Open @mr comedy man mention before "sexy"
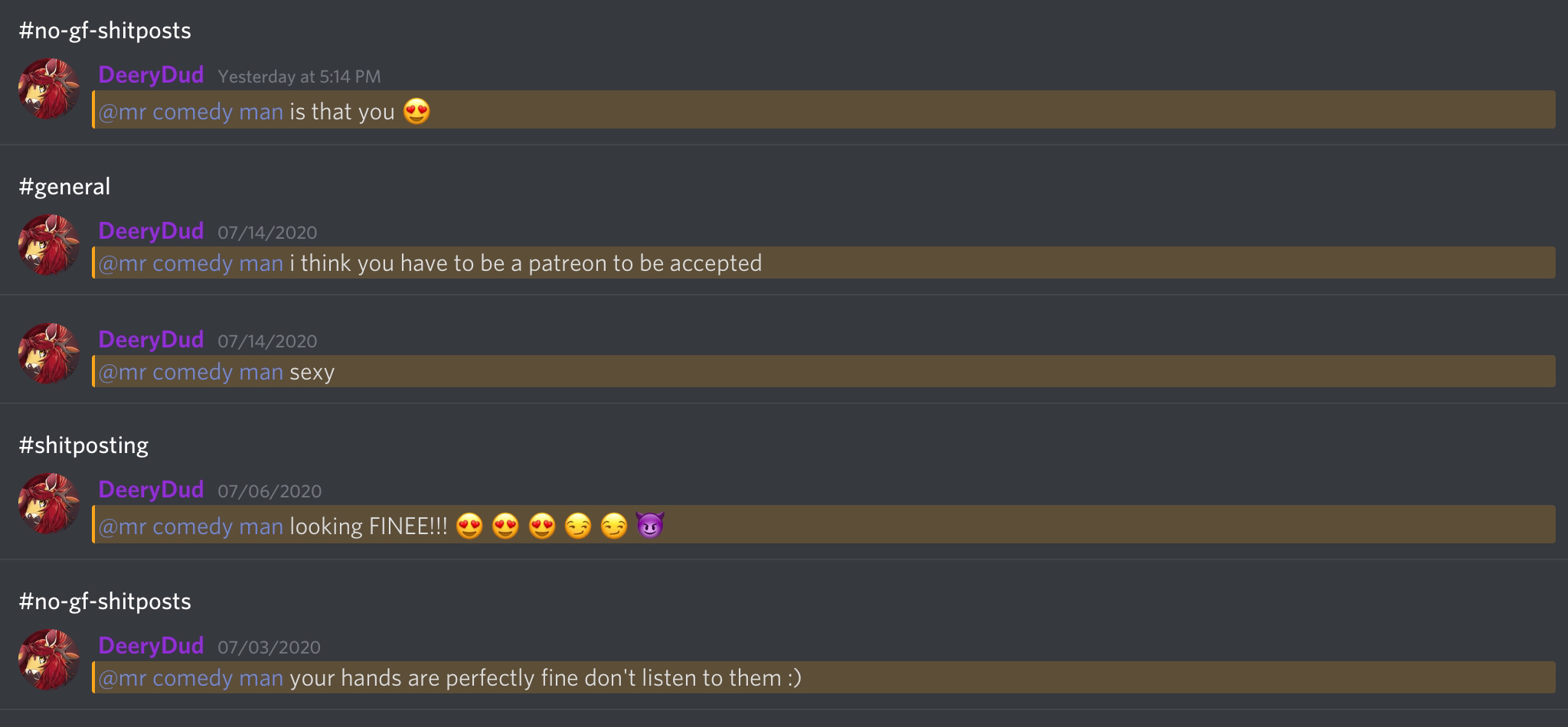Screen dimensions: 1568x727 (191, 372)
